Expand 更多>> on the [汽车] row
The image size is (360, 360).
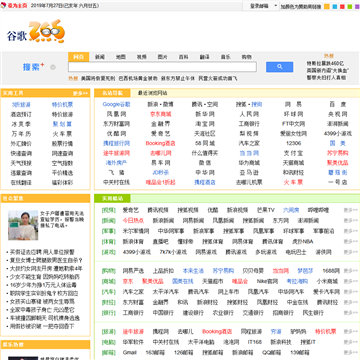coord(351,292)
